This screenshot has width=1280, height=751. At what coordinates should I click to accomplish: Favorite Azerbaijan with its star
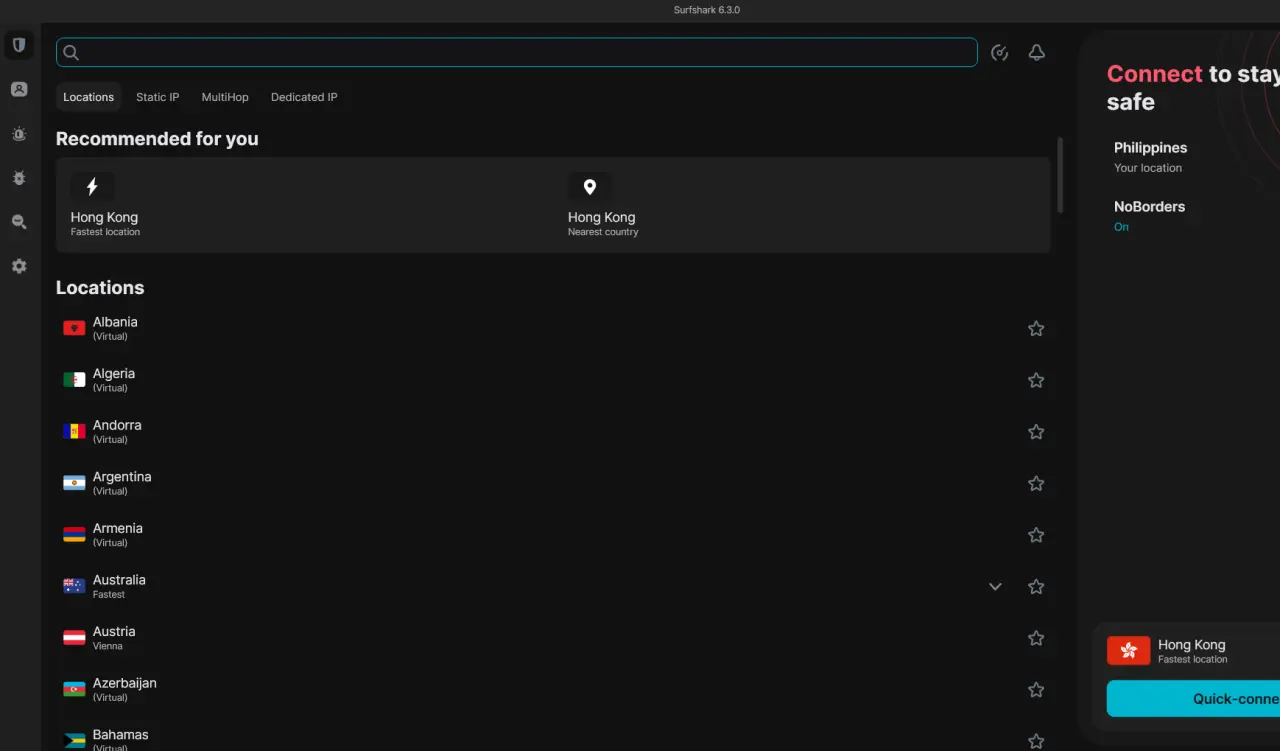1036,690
